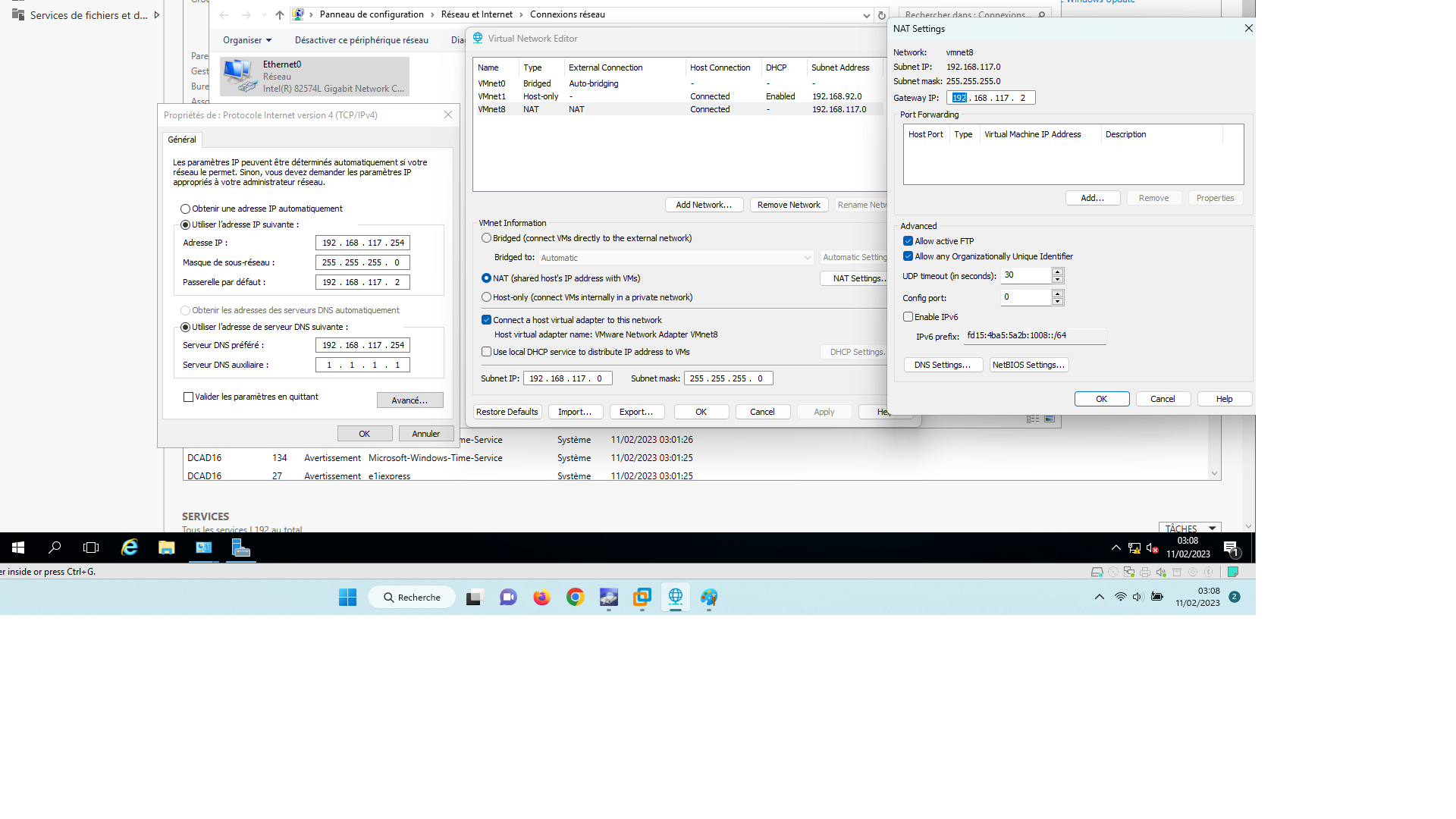Toggle Allow active FTP checkbox
The width and height of the screenshot is (1456, 819).
coord(908,241)
